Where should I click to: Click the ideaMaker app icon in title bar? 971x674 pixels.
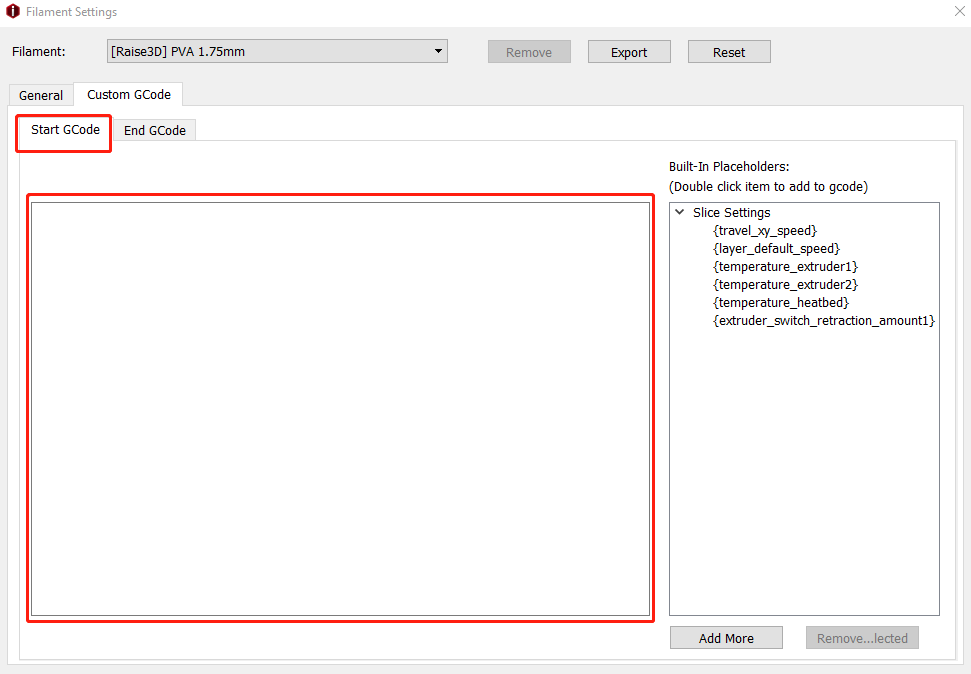[13, 12]
